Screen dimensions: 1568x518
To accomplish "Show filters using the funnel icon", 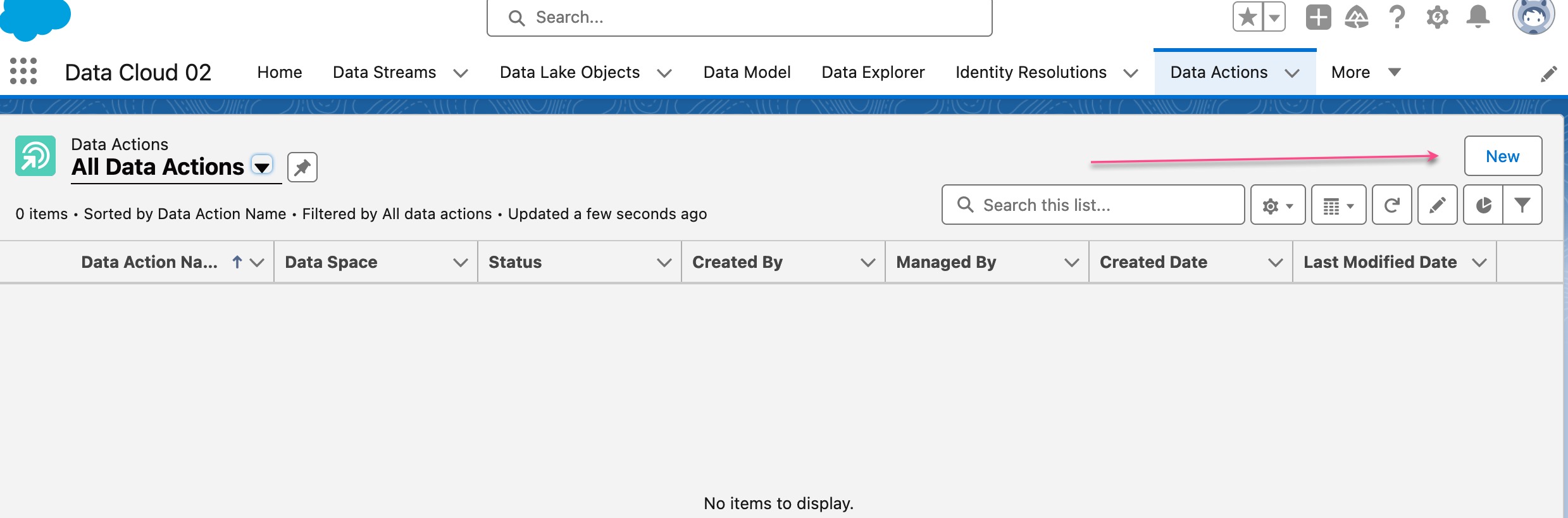I will pos(1522,205).
